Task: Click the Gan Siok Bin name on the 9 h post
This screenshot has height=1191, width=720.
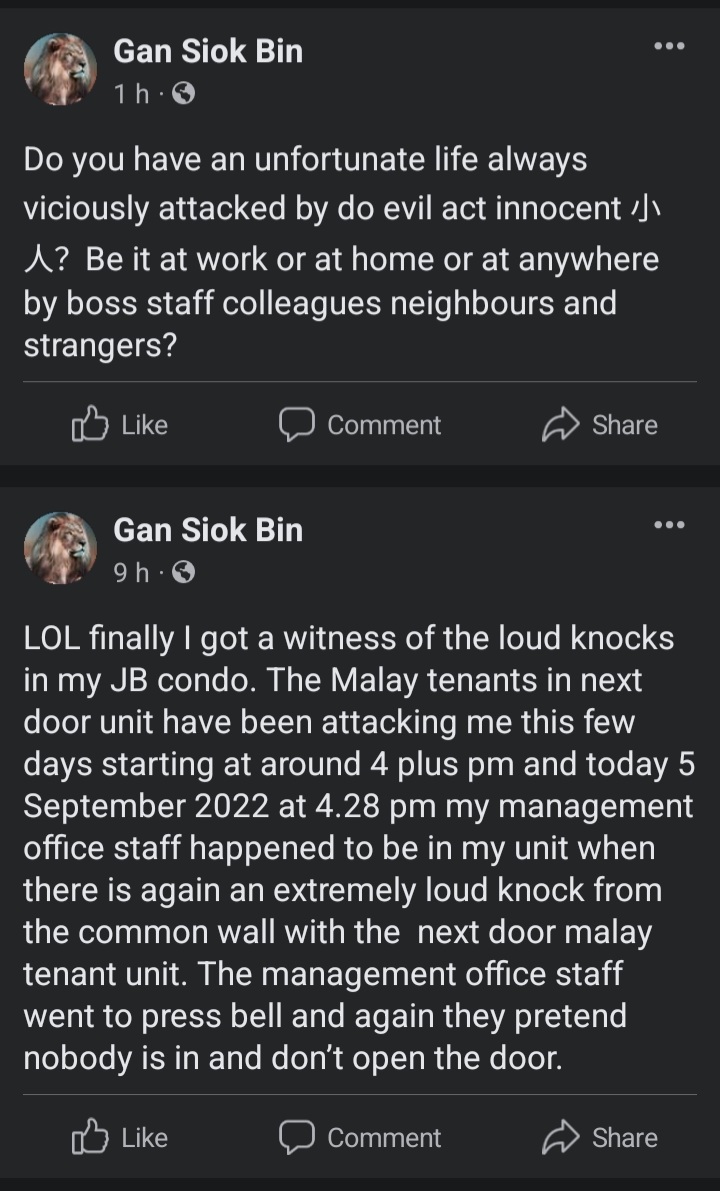Action: (x=208, y=529)
